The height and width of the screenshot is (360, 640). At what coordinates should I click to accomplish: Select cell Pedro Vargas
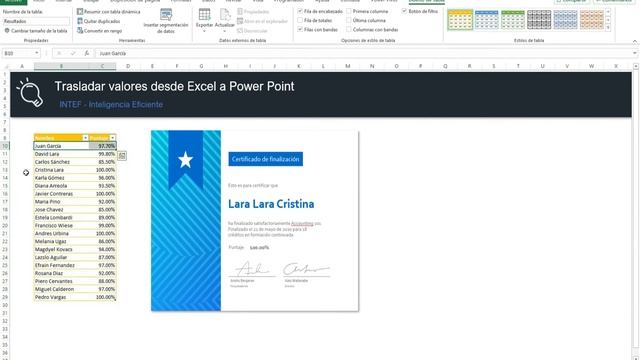click(61, 297)
